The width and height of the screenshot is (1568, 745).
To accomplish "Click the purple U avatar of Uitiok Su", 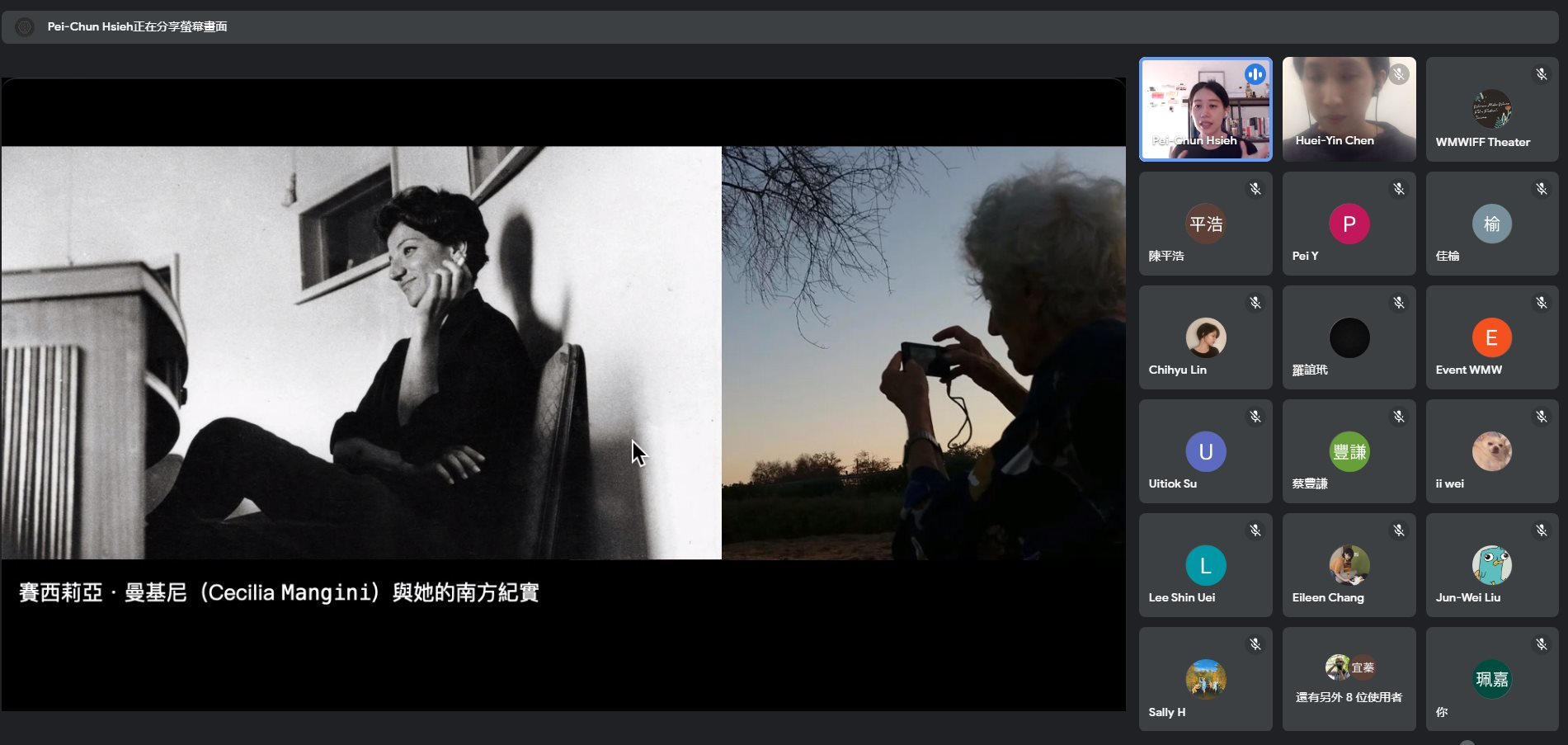I will [1205, 451].
